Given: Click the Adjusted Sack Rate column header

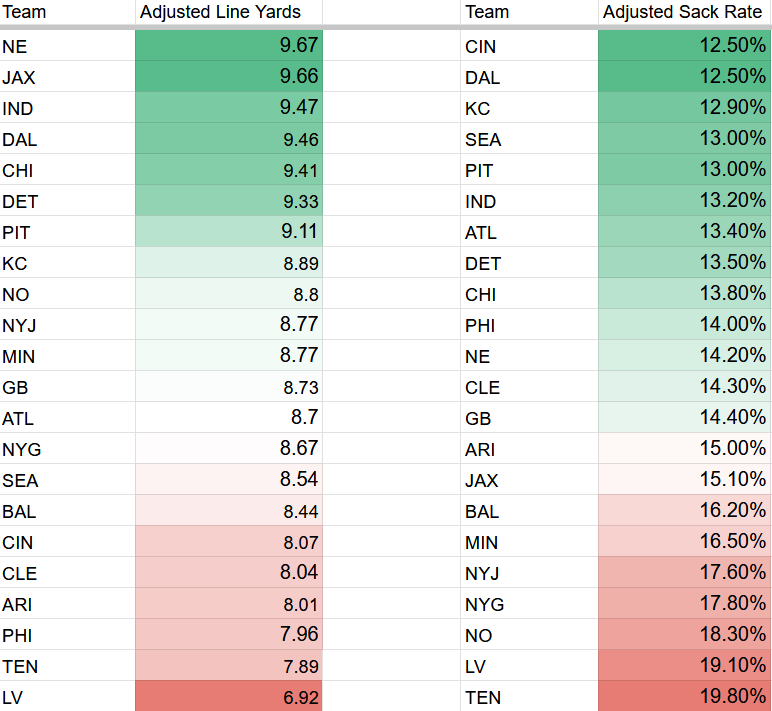Looking at the screenshot, I should (683, 12).
